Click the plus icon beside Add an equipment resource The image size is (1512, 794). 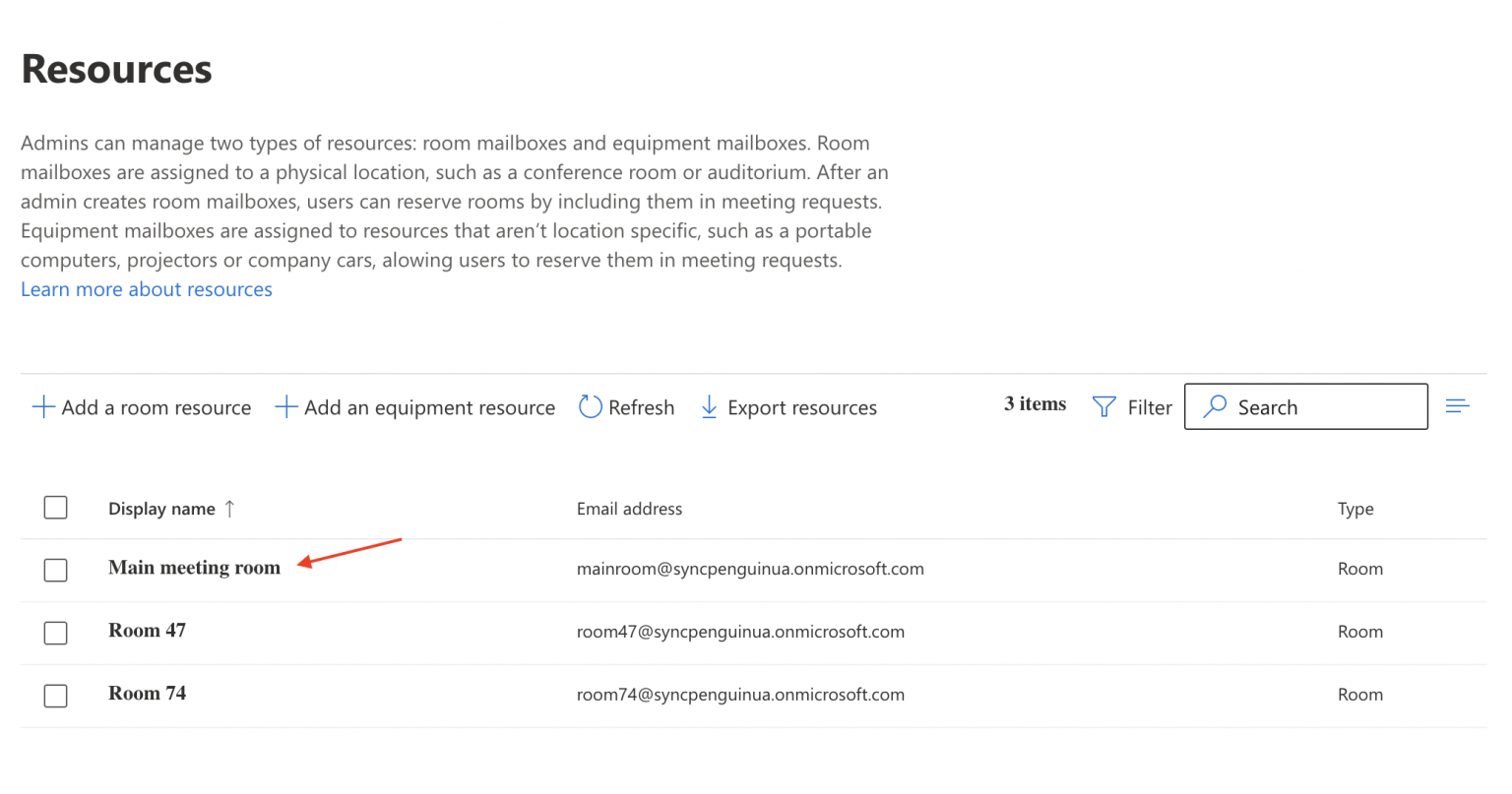click(285, 406)
